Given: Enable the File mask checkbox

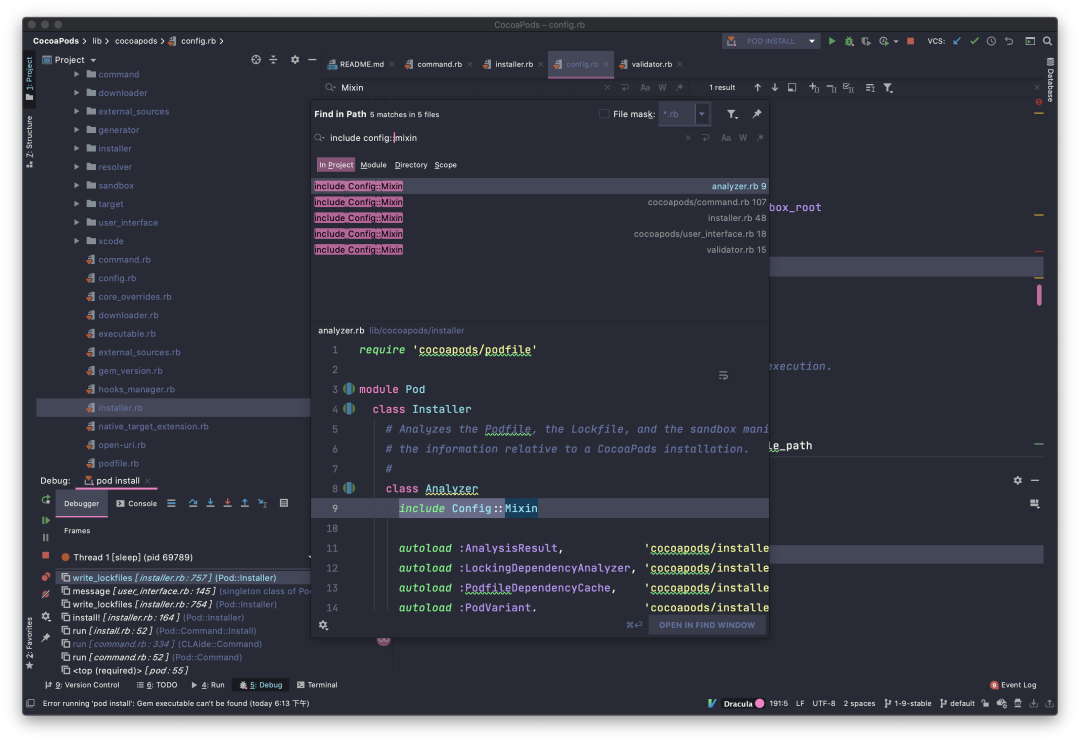Looking at the screenshot, I should click(x=604, y=114).
